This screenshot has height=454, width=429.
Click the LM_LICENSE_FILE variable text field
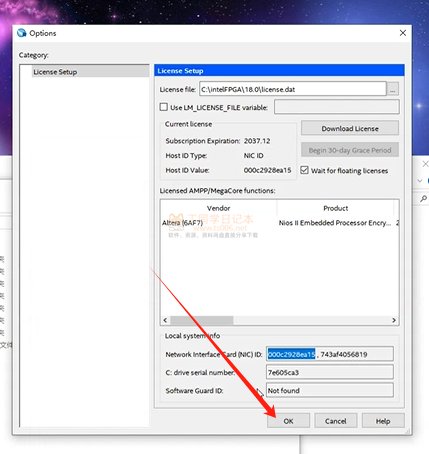[x=336, y=107]
